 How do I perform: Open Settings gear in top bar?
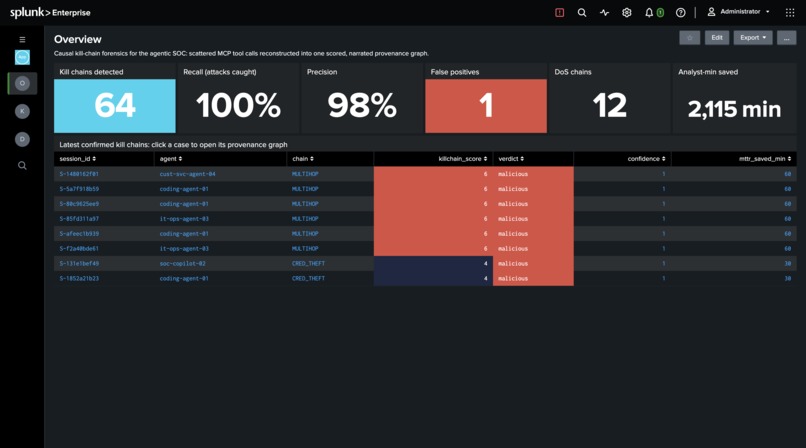(627, 12)
